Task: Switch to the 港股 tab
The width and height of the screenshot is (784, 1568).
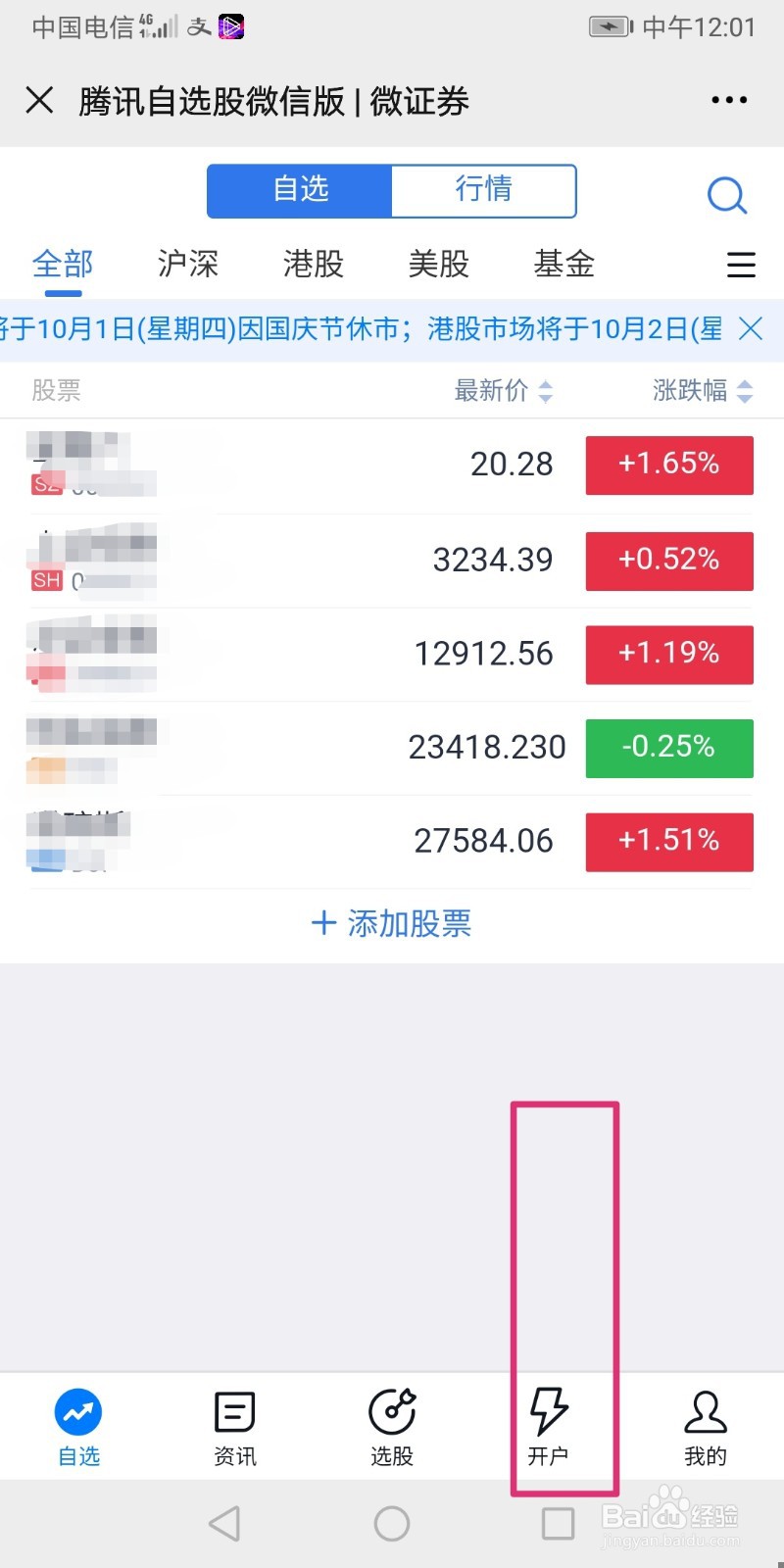Action: click(314, 264)
